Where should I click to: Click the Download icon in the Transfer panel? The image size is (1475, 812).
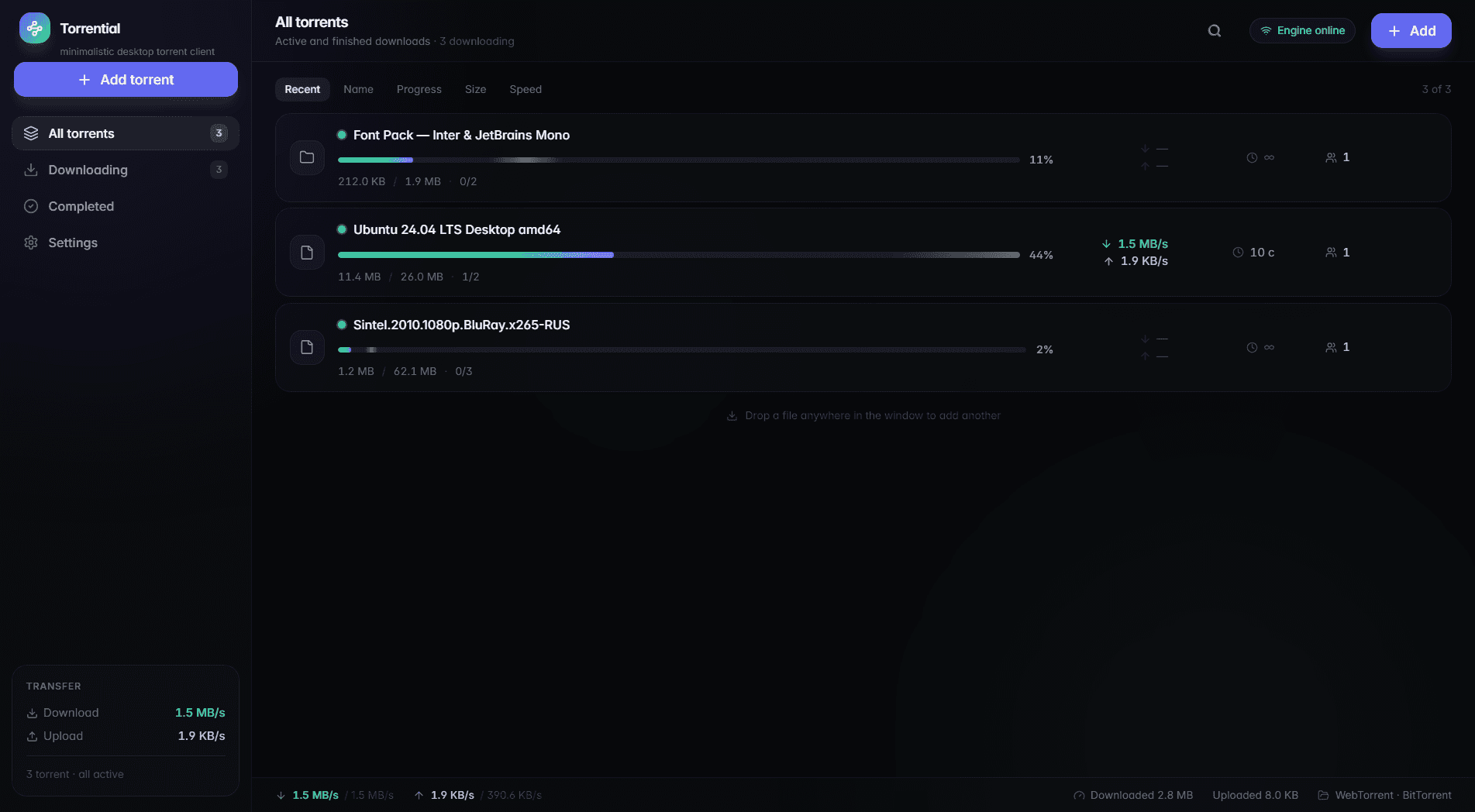[32, 713]
